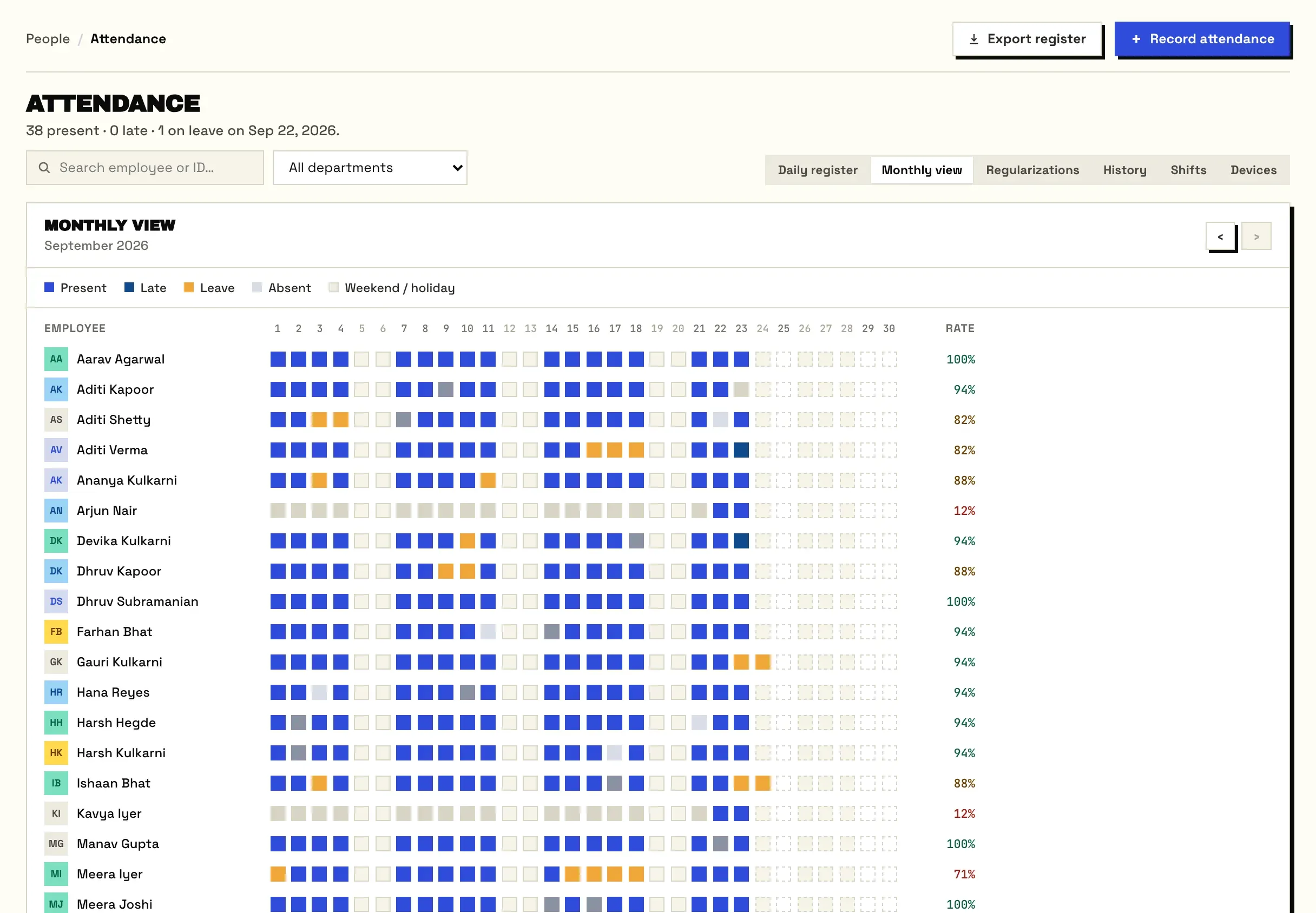Click the GK avatar for Gauri Kulkarni

click(56, 663)
